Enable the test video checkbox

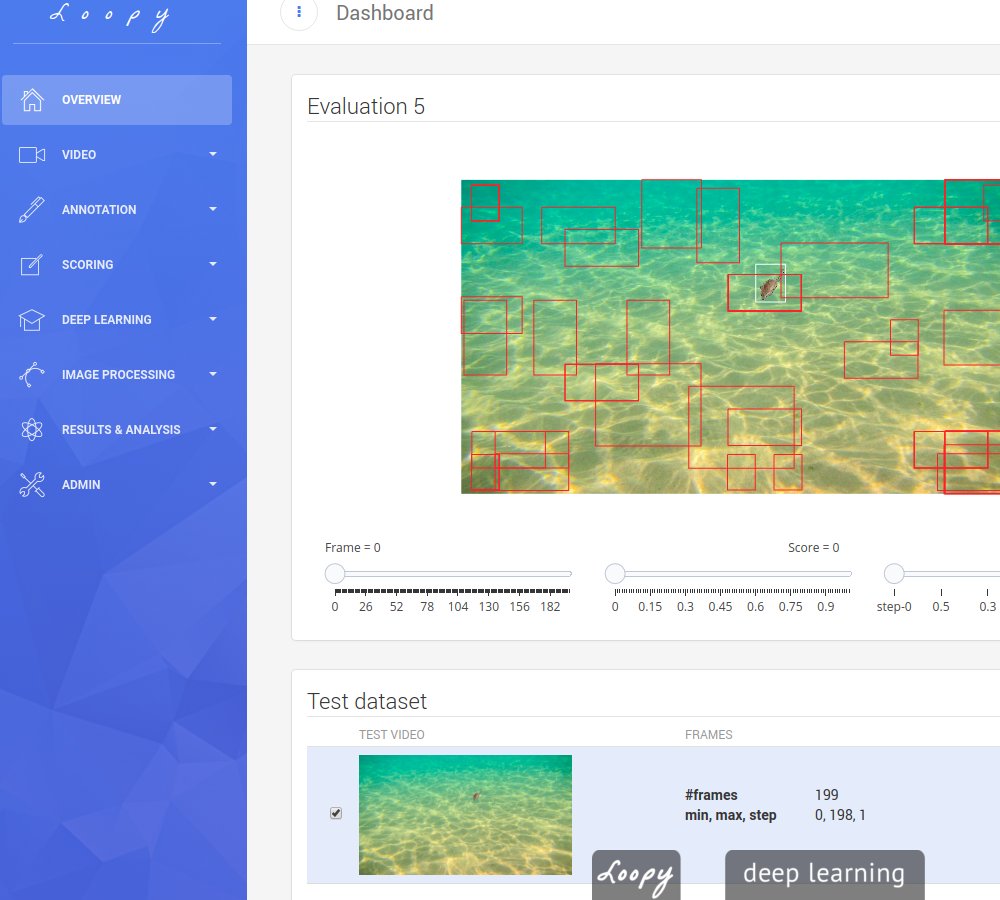coord(335,813)
